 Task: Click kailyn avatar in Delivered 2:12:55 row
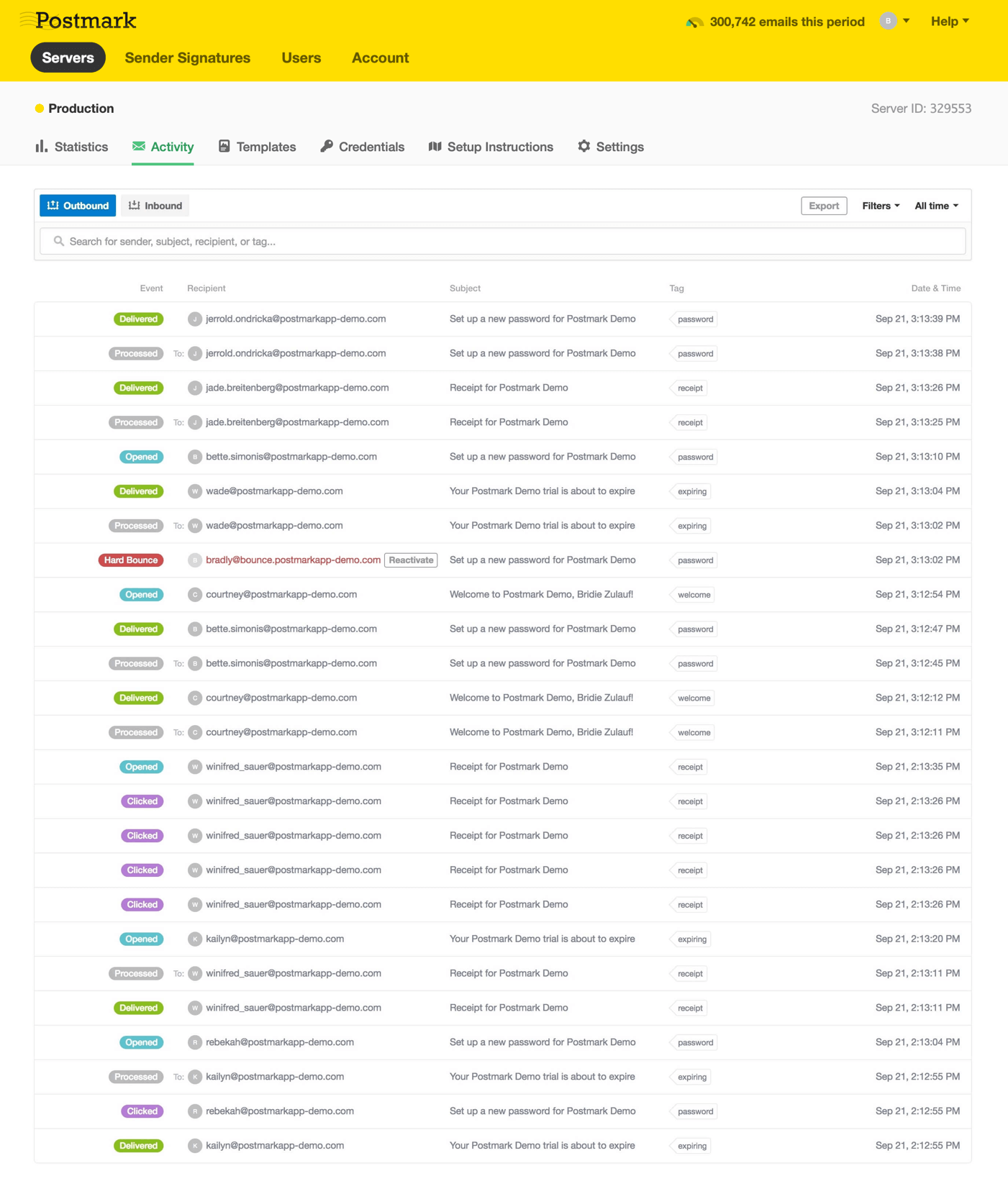point(195,1147)
